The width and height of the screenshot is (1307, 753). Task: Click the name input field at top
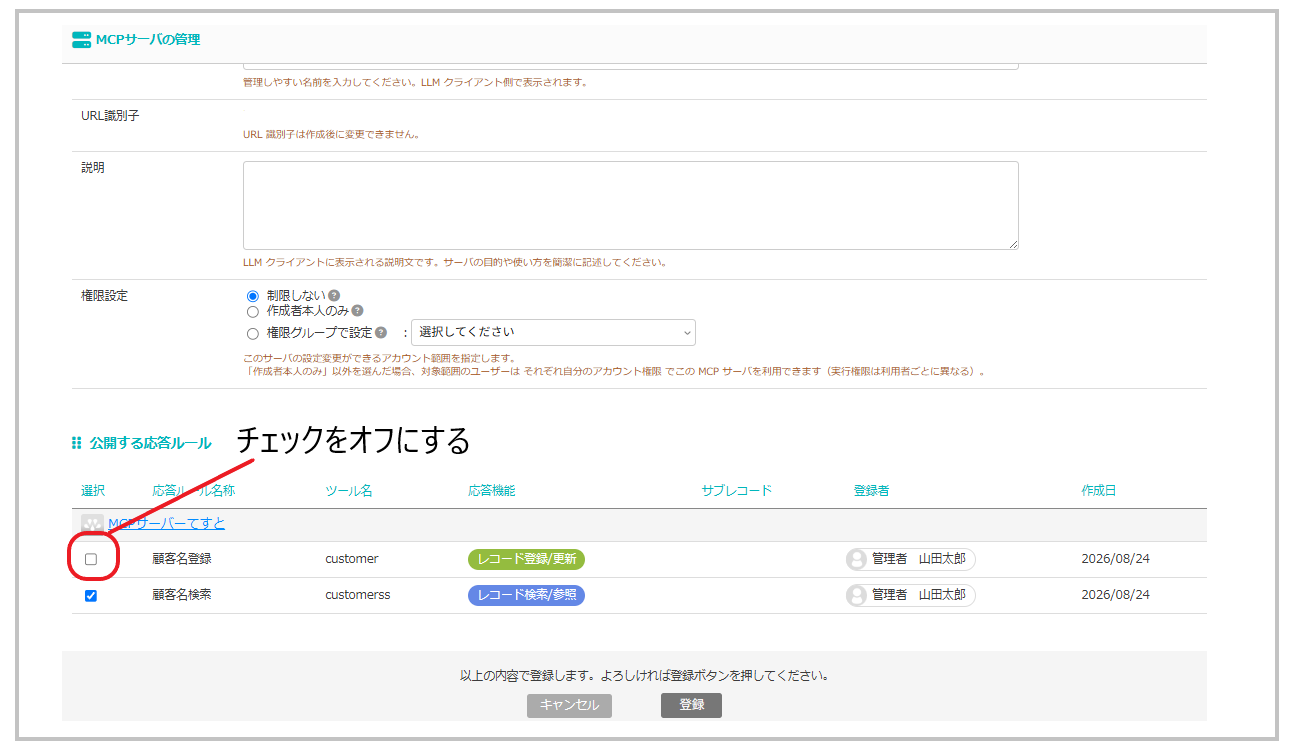pyautogui.click(x=631, y=66)
